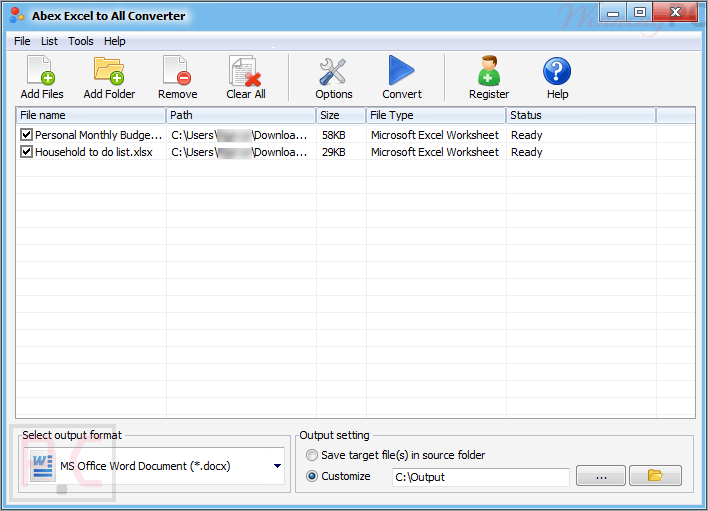The image size is (708, 511).
Task: Click Ready status of Personal Monthly Budget row
Action: coord(526,135)
